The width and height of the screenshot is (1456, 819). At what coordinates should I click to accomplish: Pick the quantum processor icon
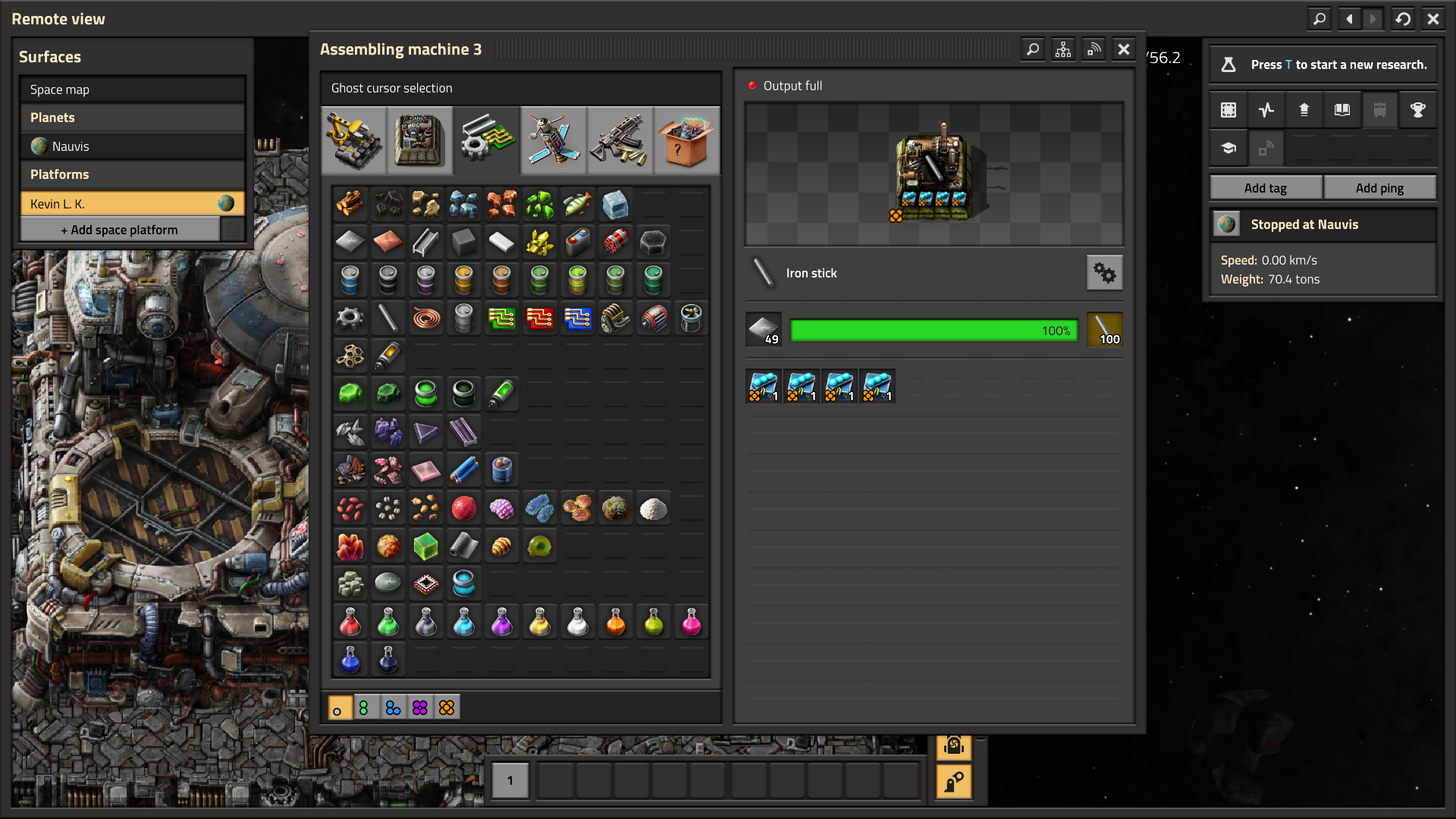pyautogui.click(x=426, y=584)
